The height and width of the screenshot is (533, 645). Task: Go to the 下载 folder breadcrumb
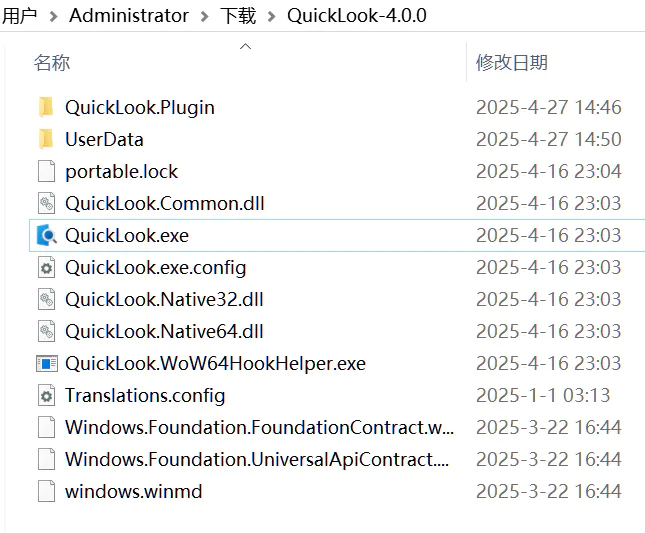click(x=238, y=16)
